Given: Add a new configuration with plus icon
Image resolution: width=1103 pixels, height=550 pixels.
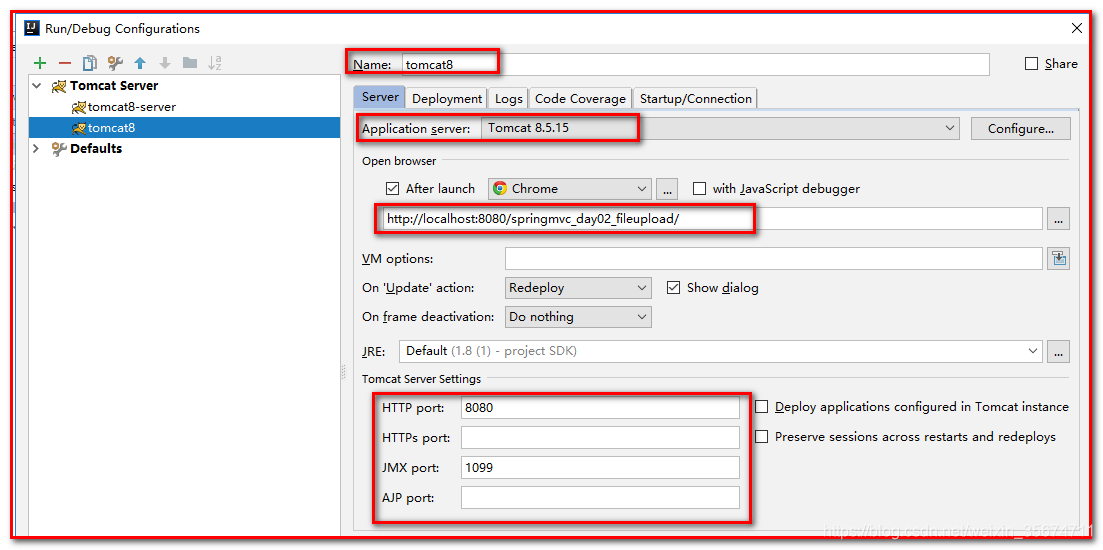Looking at the screenshot, I should click(40, 63).
